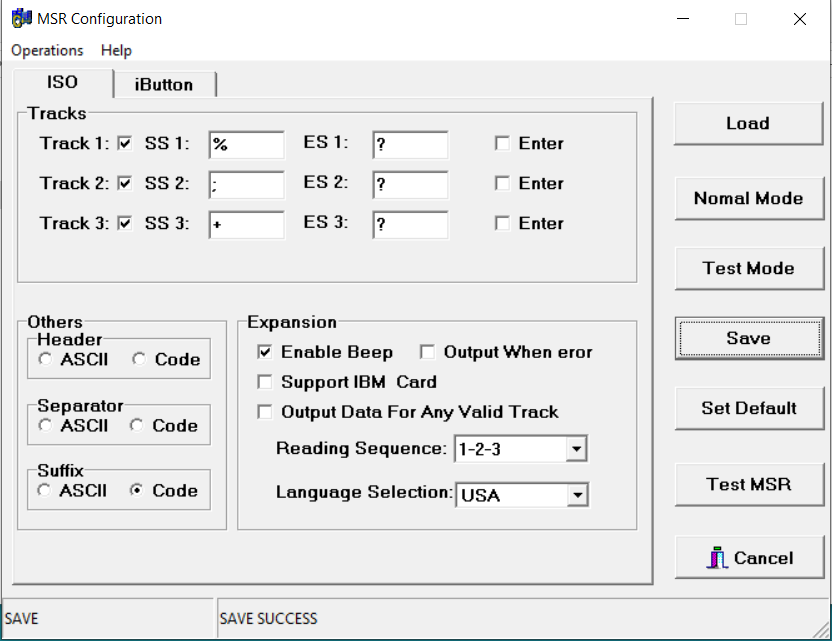This screenshot has height=641, width=832.
Task: Switch to the iButton tab
Action: (x=164, y=85)
